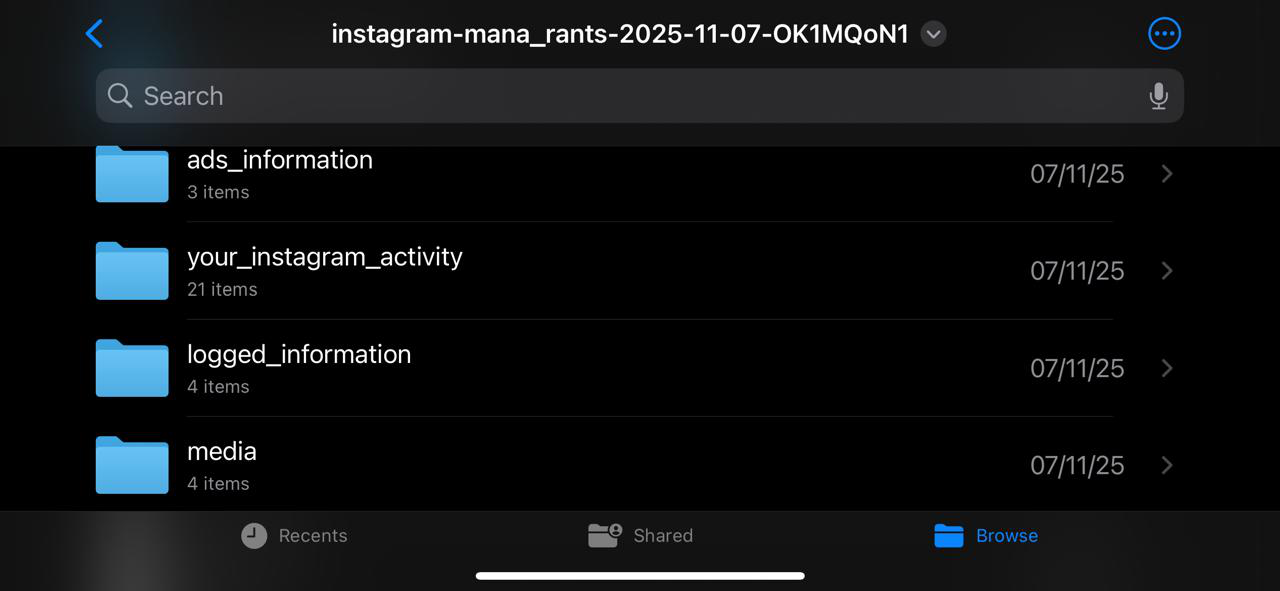1280x591 pixels.
Task: Open the ads_information folder icon
Action: click(x=132, y=174)
